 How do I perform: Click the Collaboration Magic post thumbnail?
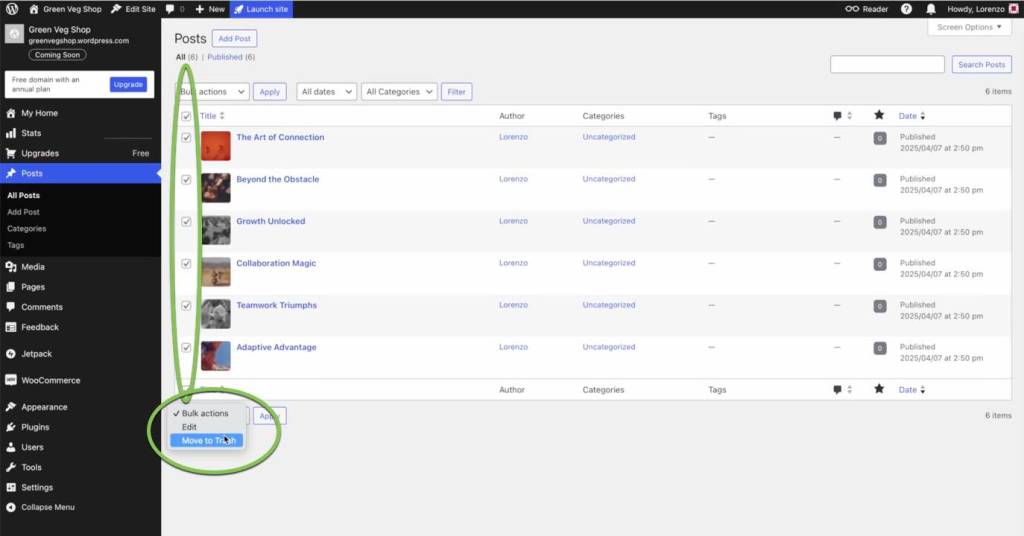tap(215, 272)
